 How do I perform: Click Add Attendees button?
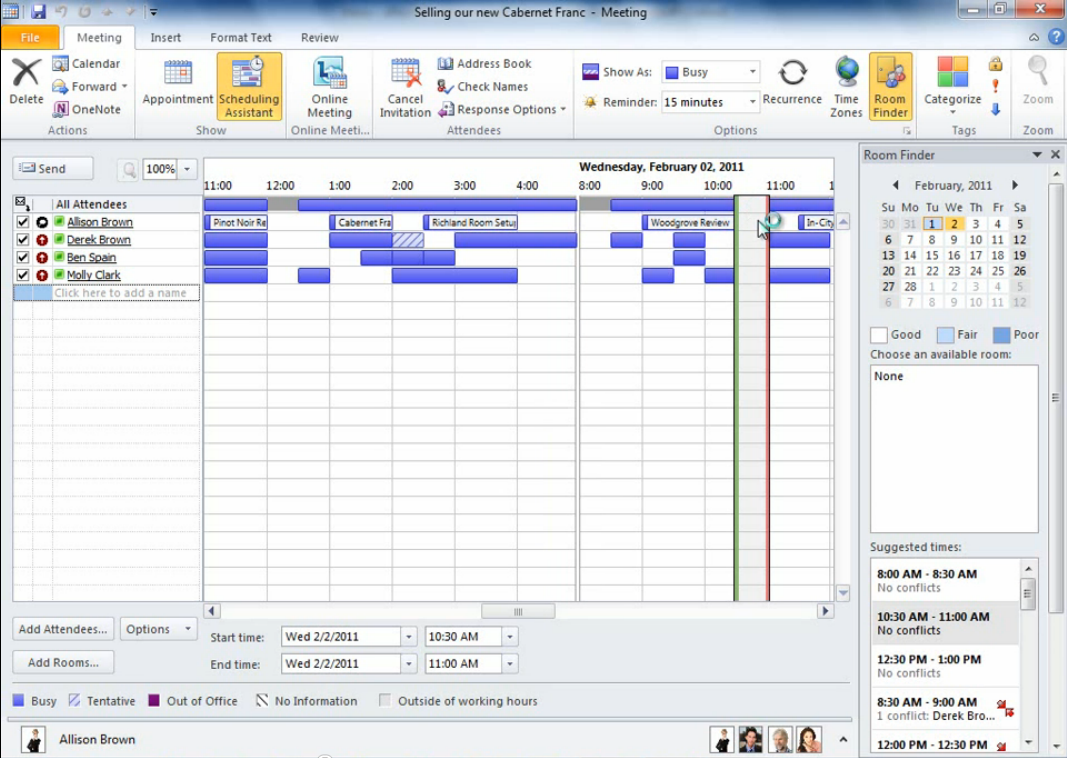tap(63, 629)
